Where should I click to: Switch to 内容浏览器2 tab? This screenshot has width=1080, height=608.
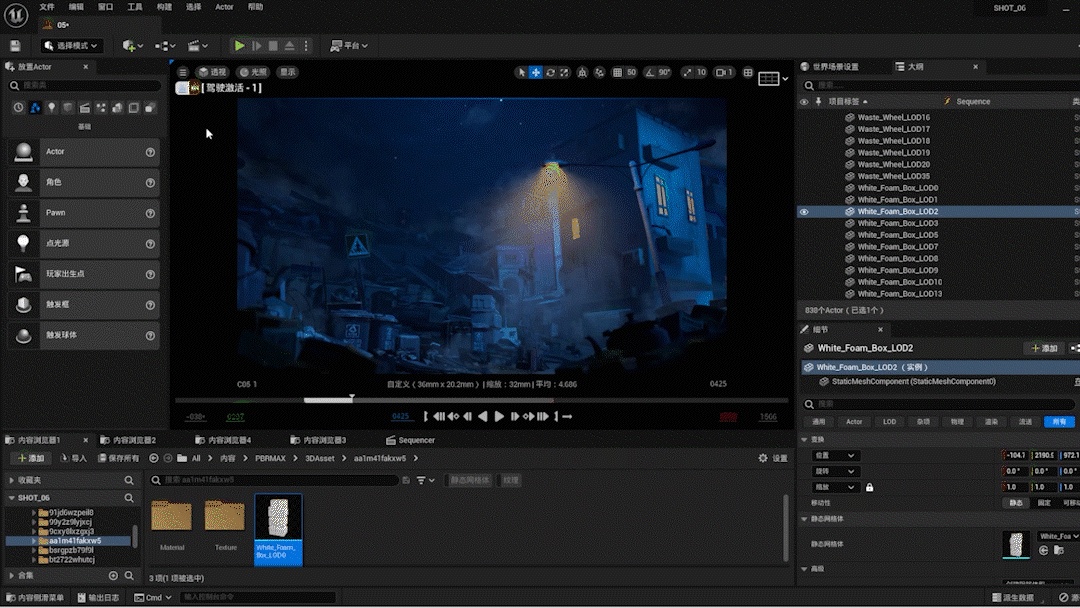pyautogui.click(x=128, y=441)
